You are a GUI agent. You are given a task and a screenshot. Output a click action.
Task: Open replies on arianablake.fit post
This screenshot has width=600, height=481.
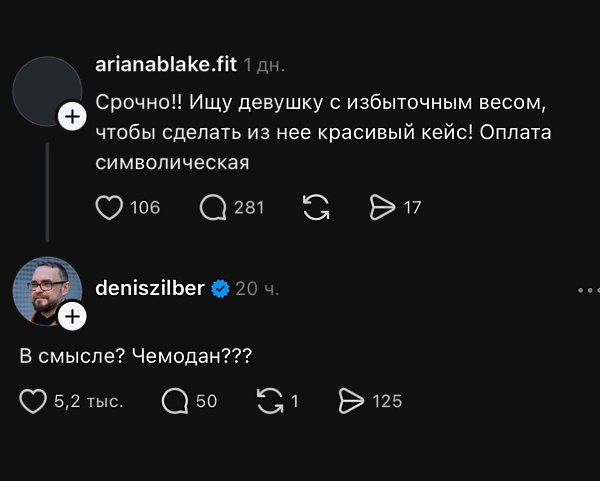click(213, 208)
